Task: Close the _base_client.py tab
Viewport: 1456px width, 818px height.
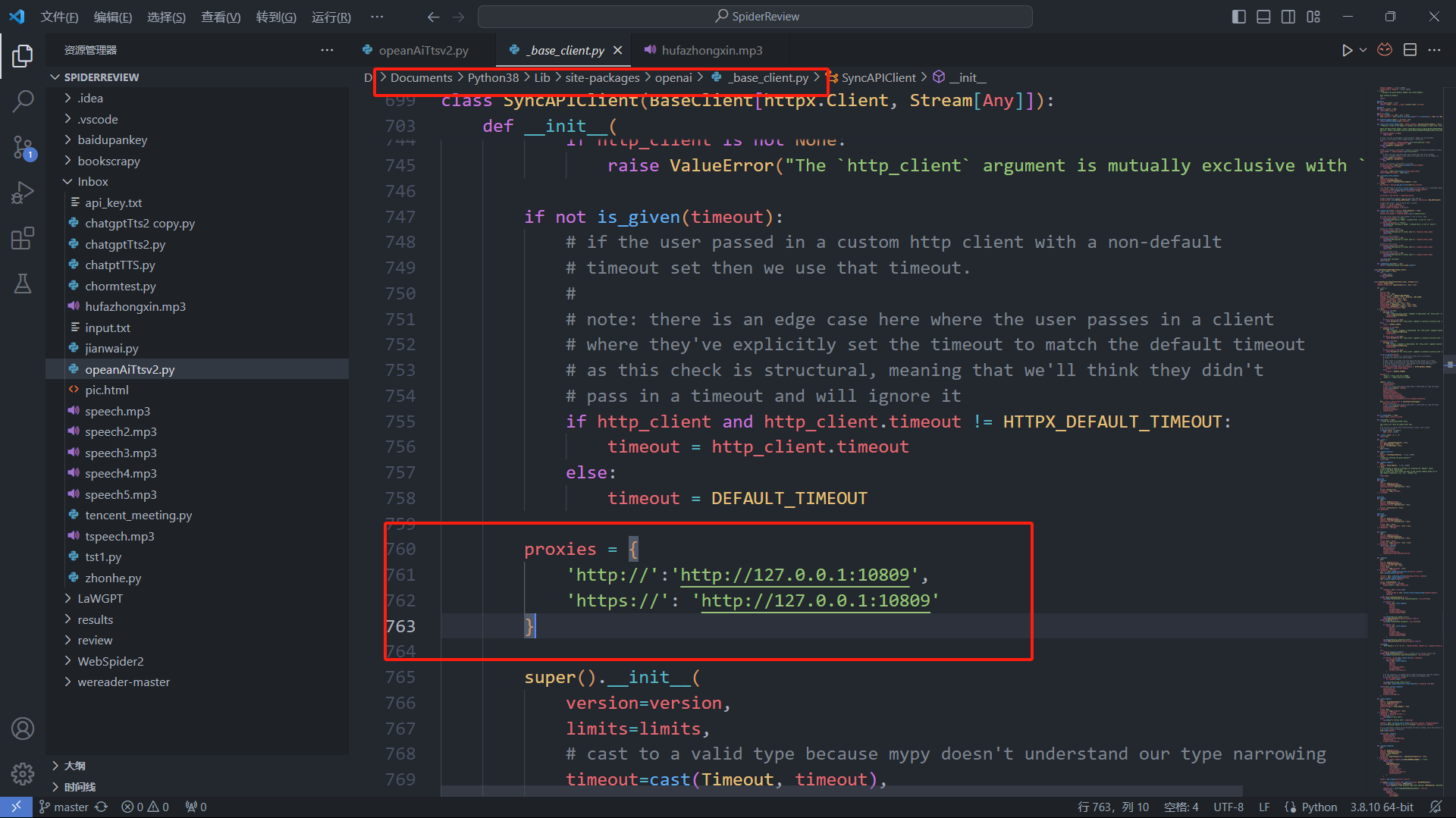Action: (617, 50)
